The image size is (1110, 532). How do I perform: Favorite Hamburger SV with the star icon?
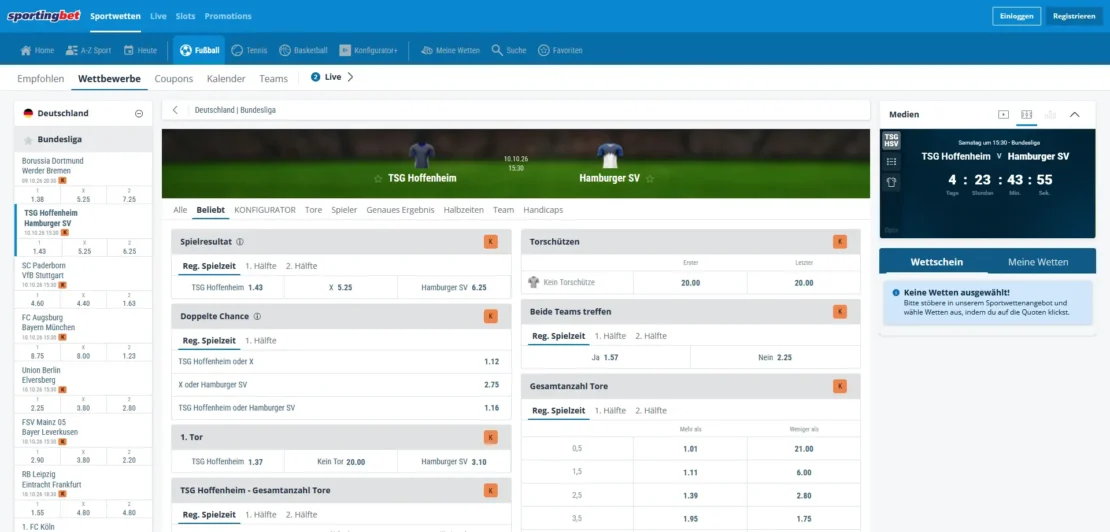click(650, 179)
